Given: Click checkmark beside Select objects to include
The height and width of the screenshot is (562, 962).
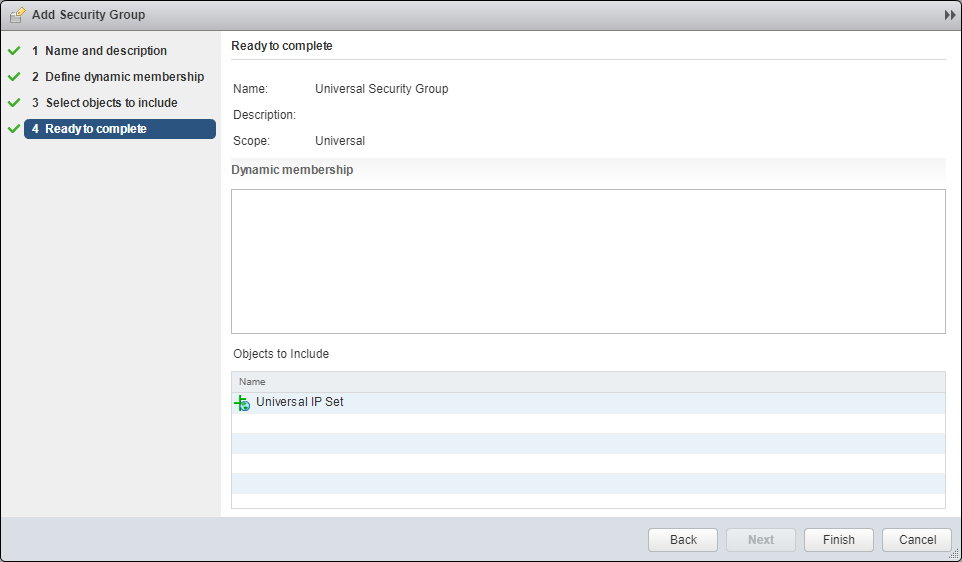Looking at the screenshot, I should click(14, 103).
